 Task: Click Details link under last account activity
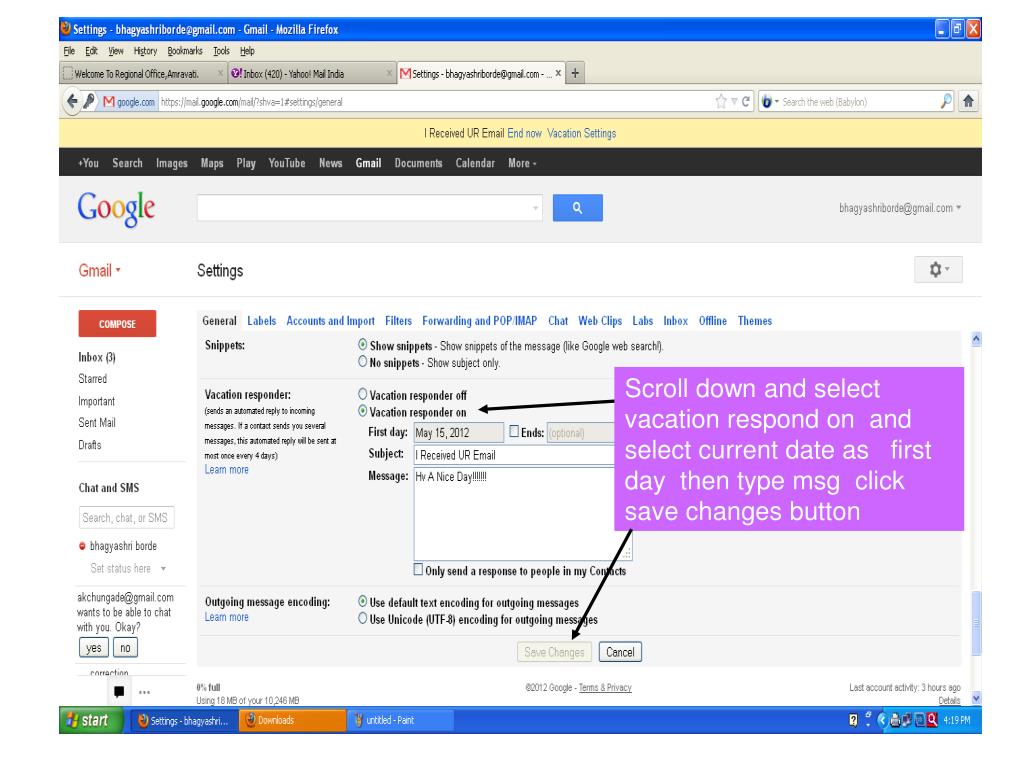[950, 700]
